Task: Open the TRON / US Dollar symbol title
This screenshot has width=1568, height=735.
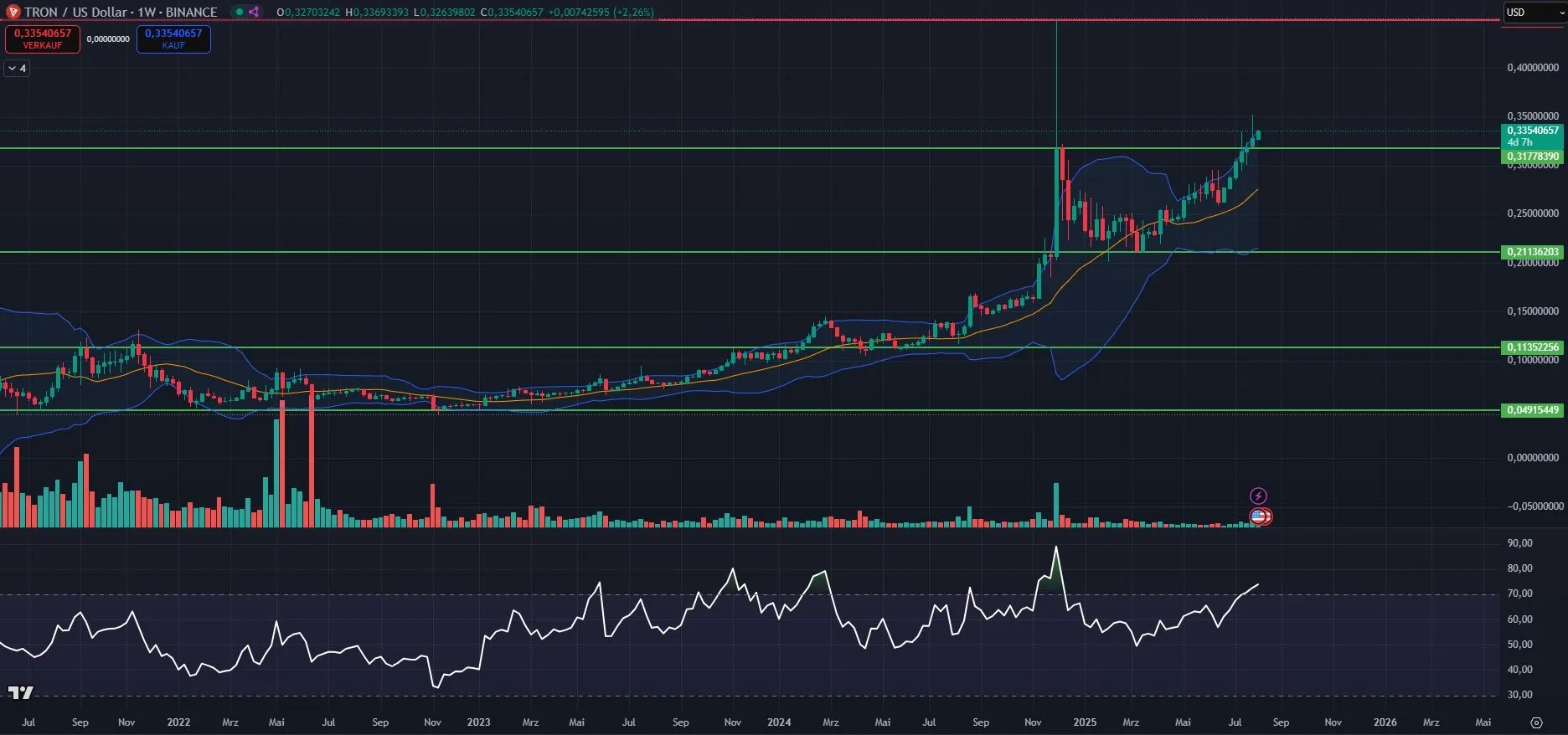Action: tap(121, 13)
